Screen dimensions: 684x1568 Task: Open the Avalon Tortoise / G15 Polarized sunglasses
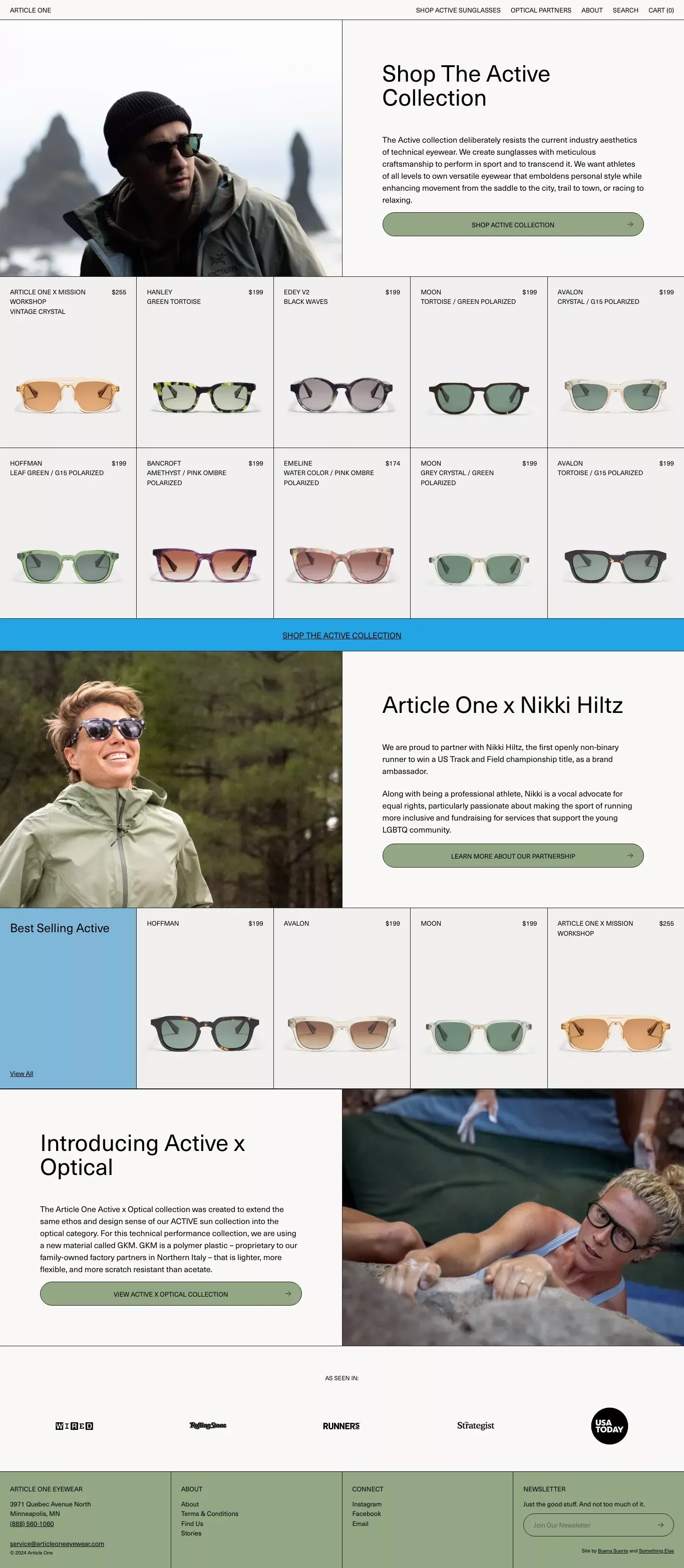point(616,533)
